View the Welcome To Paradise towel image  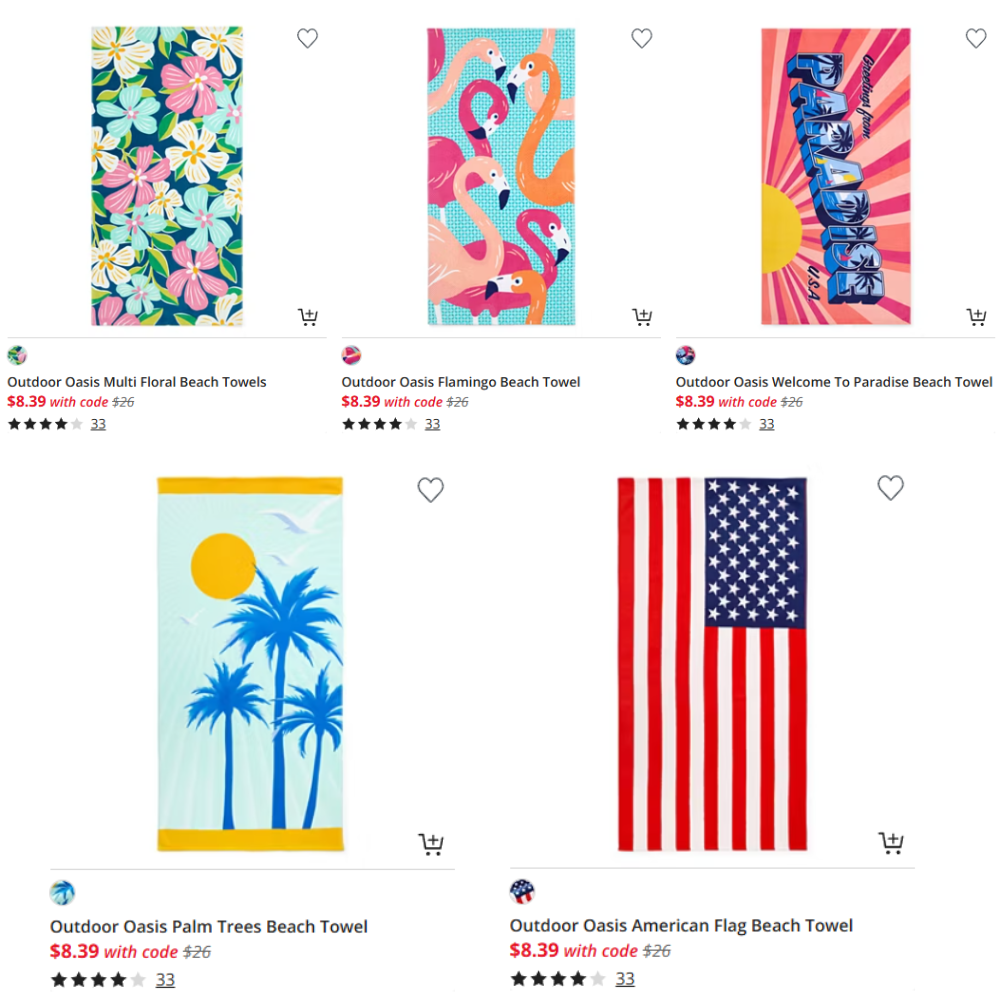[x=835, y=176]
